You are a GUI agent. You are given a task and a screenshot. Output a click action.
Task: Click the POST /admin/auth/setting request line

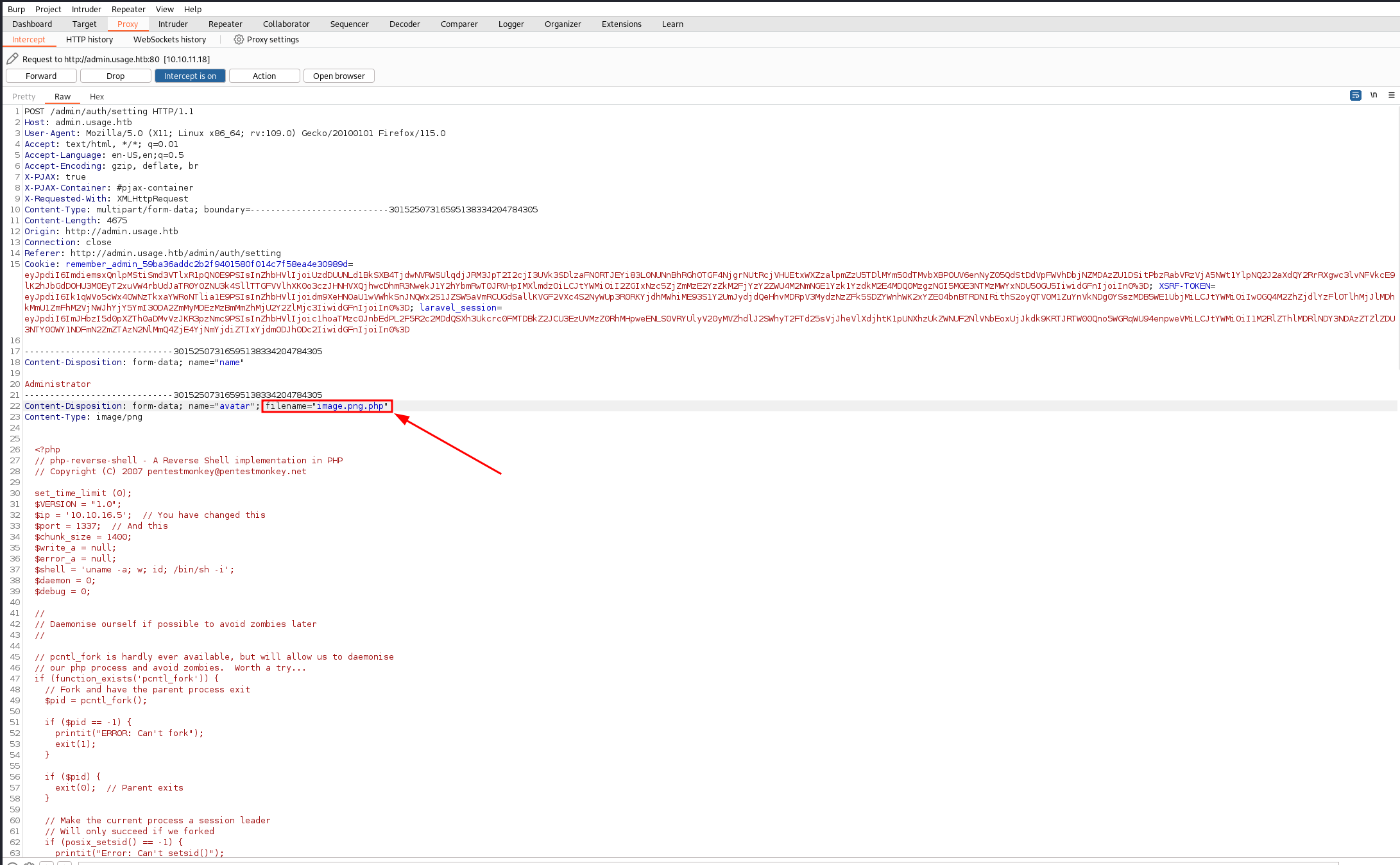109,111
